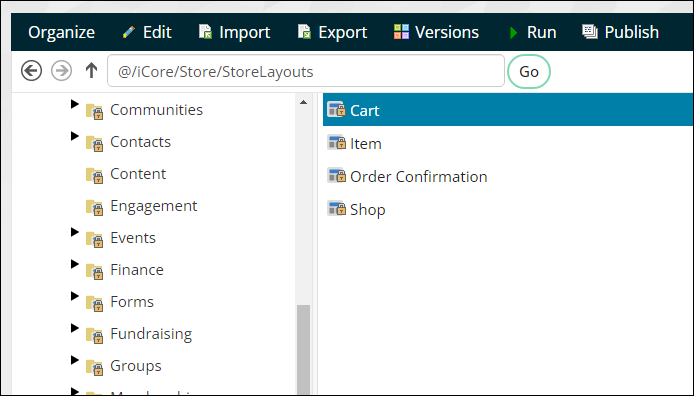Select the Forms tree item
The height and width of the screenshot is (396, 694).
coord(132,302)
